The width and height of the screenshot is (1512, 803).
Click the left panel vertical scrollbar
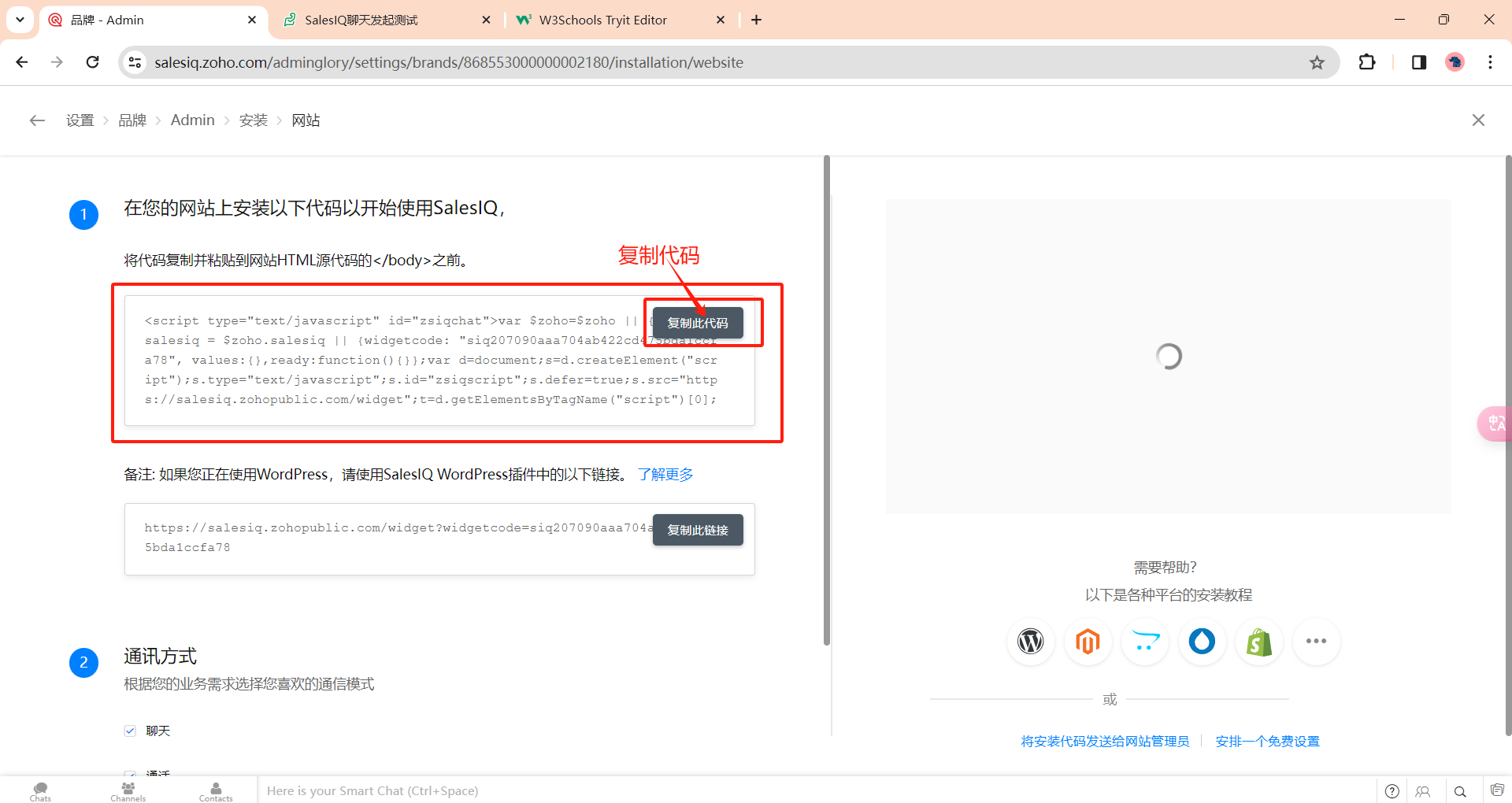(826, 400)
